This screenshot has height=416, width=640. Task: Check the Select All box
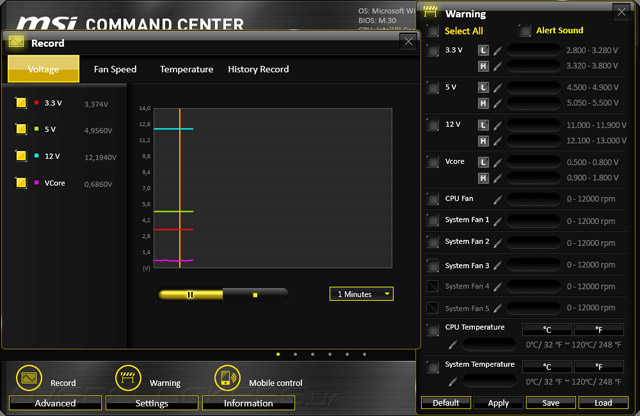pyautogui.click(x=433, y=31)
